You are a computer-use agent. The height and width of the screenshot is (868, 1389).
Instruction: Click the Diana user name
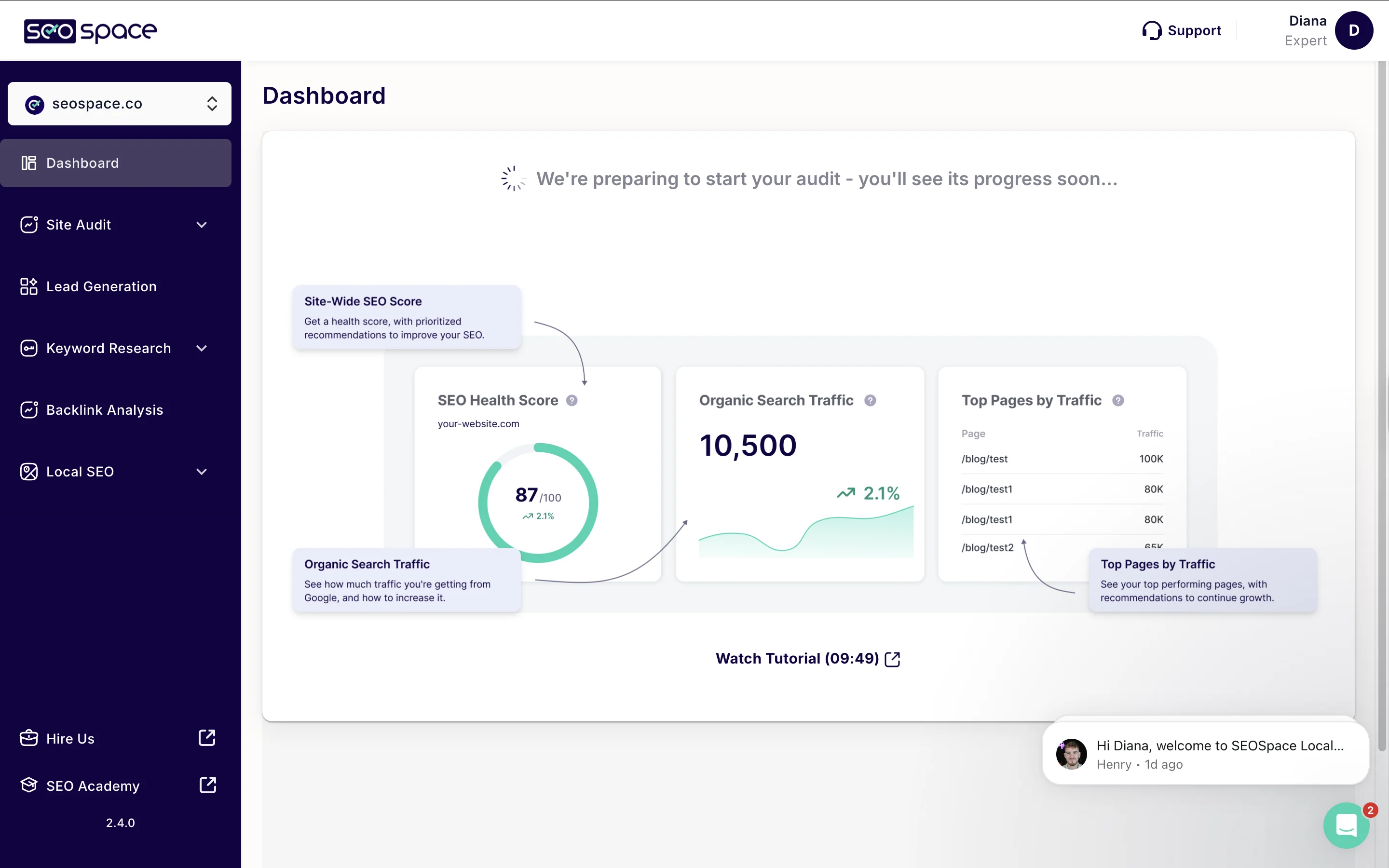point(1307,21)
